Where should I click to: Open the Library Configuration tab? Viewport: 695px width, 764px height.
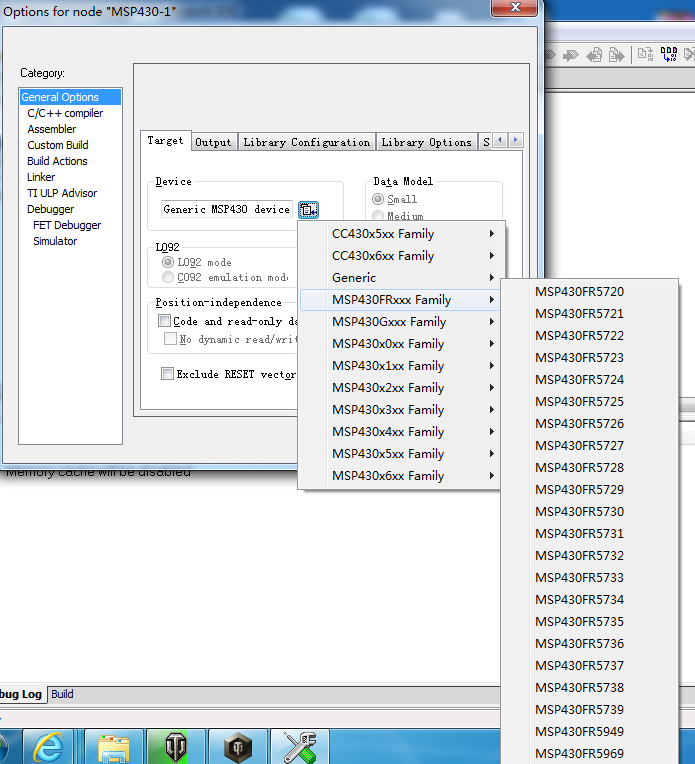tap(307, 142)
